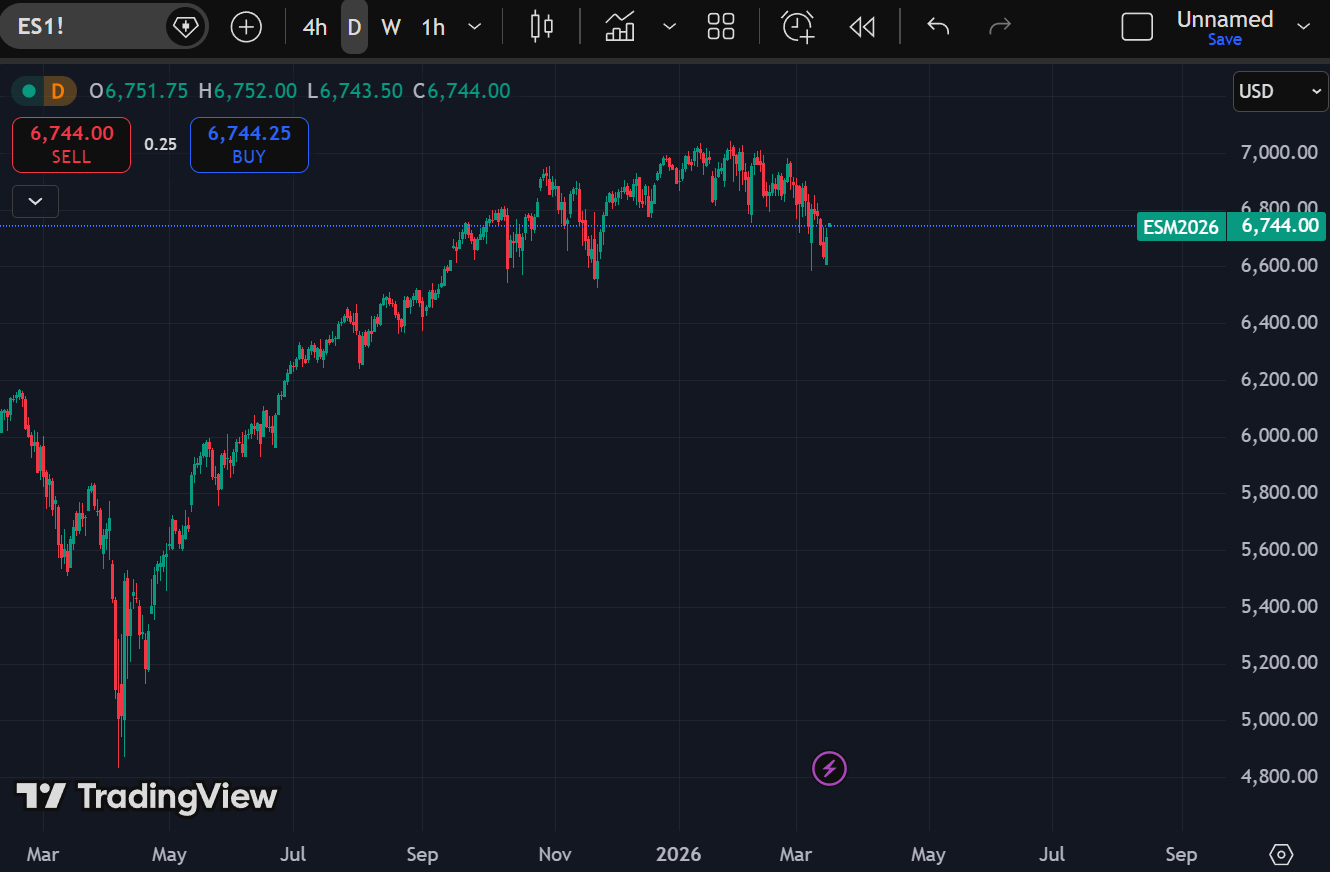Click the Unnamed layout name
Viewport: 1330px width, 872px height.
coord(1225,19)
